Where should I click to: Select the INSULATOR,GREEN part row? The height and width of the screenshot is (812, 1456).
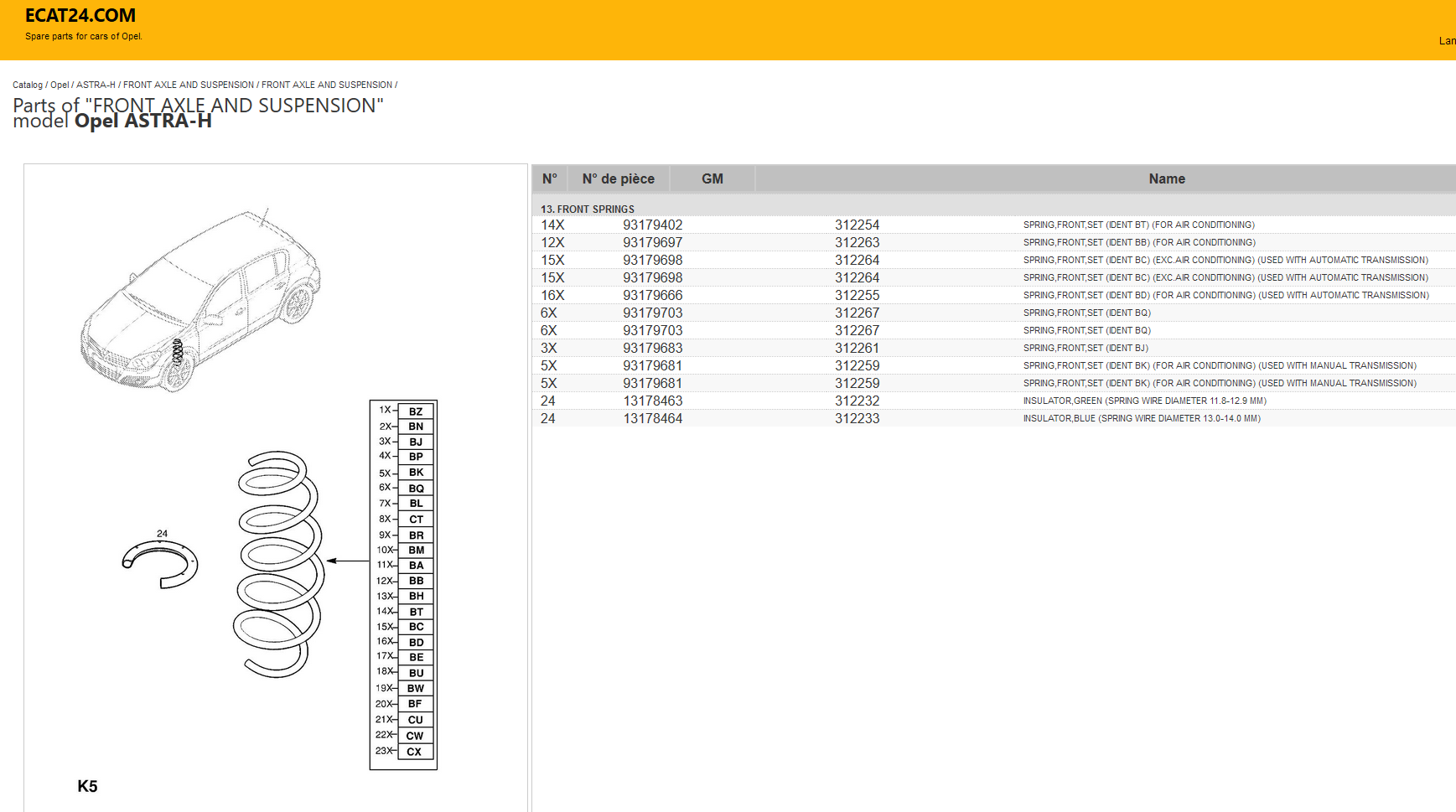(1144, 401)
